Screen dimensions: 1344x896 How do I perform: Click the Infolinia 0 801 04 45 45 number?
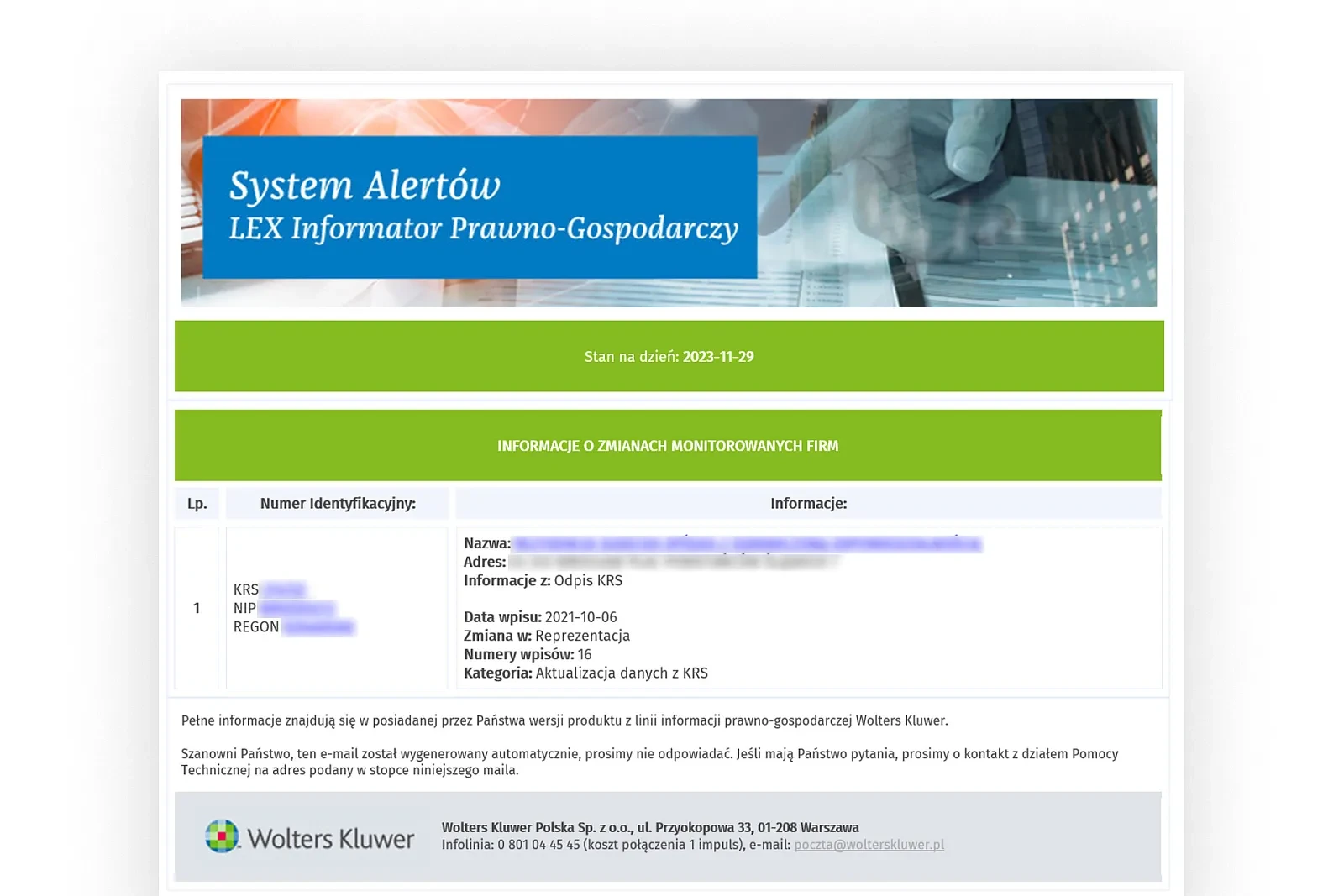click(538, 845)
